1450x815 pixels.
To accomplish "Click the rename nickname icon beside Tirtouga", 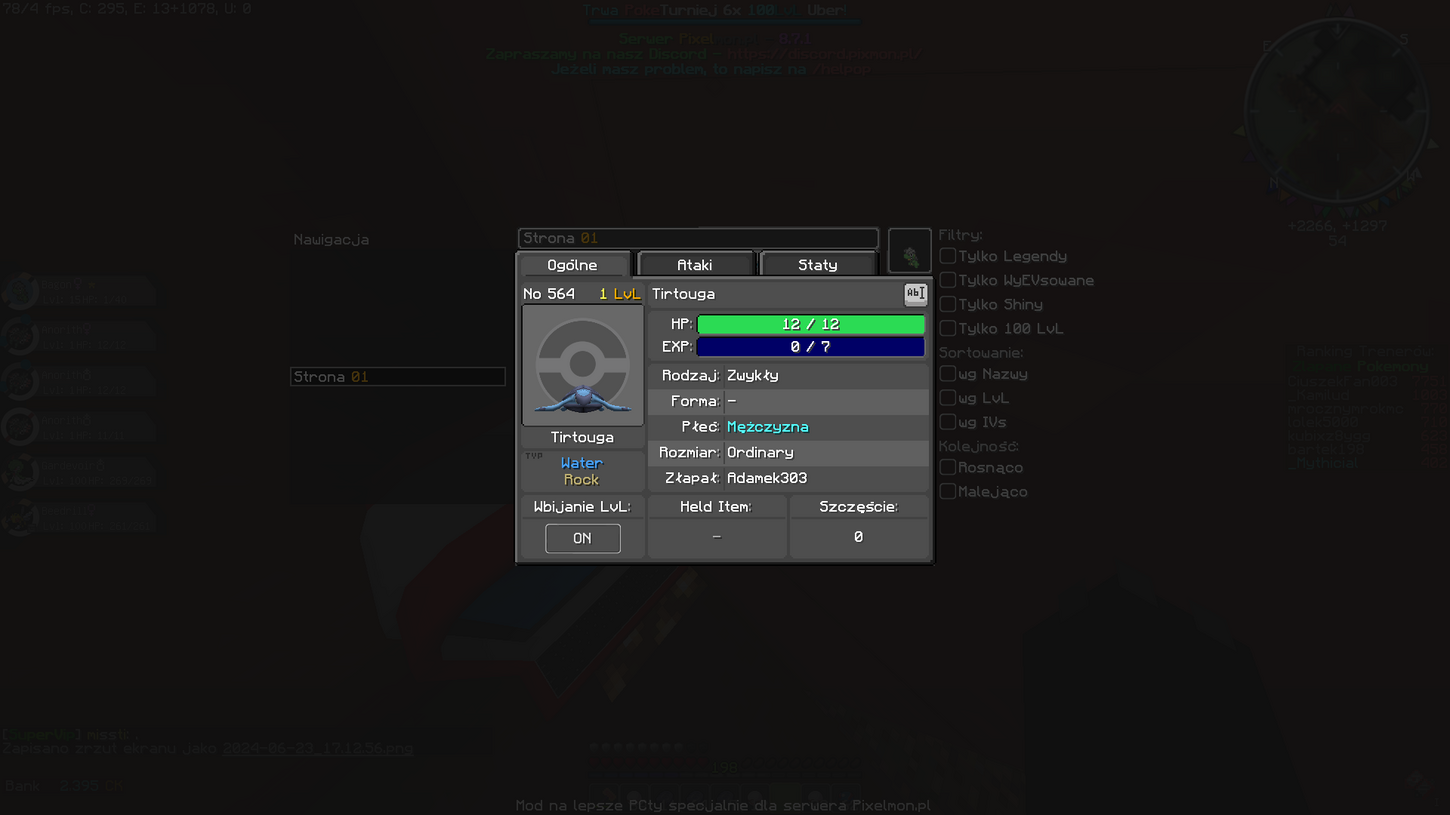I will (915, 294).
